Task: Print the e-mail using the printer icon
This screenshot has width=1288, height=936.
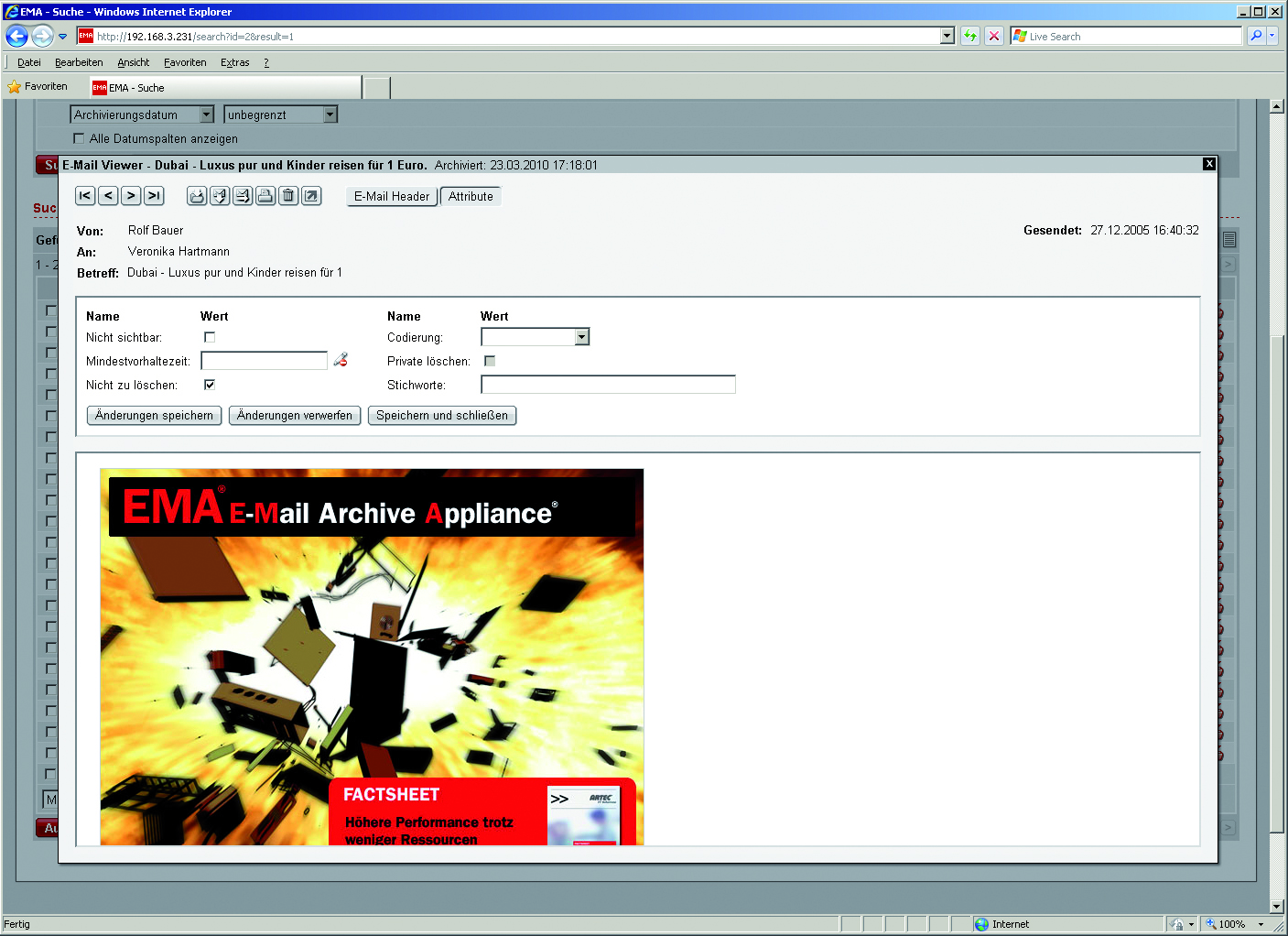Action: point(265,196)
